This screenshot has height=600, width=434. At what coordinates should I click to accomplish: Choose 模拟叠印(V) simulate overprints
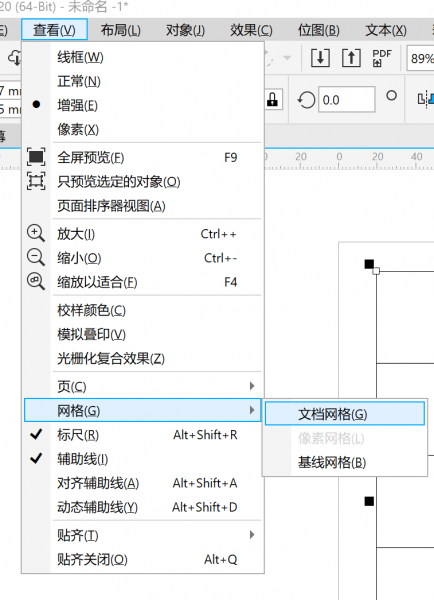143,334
